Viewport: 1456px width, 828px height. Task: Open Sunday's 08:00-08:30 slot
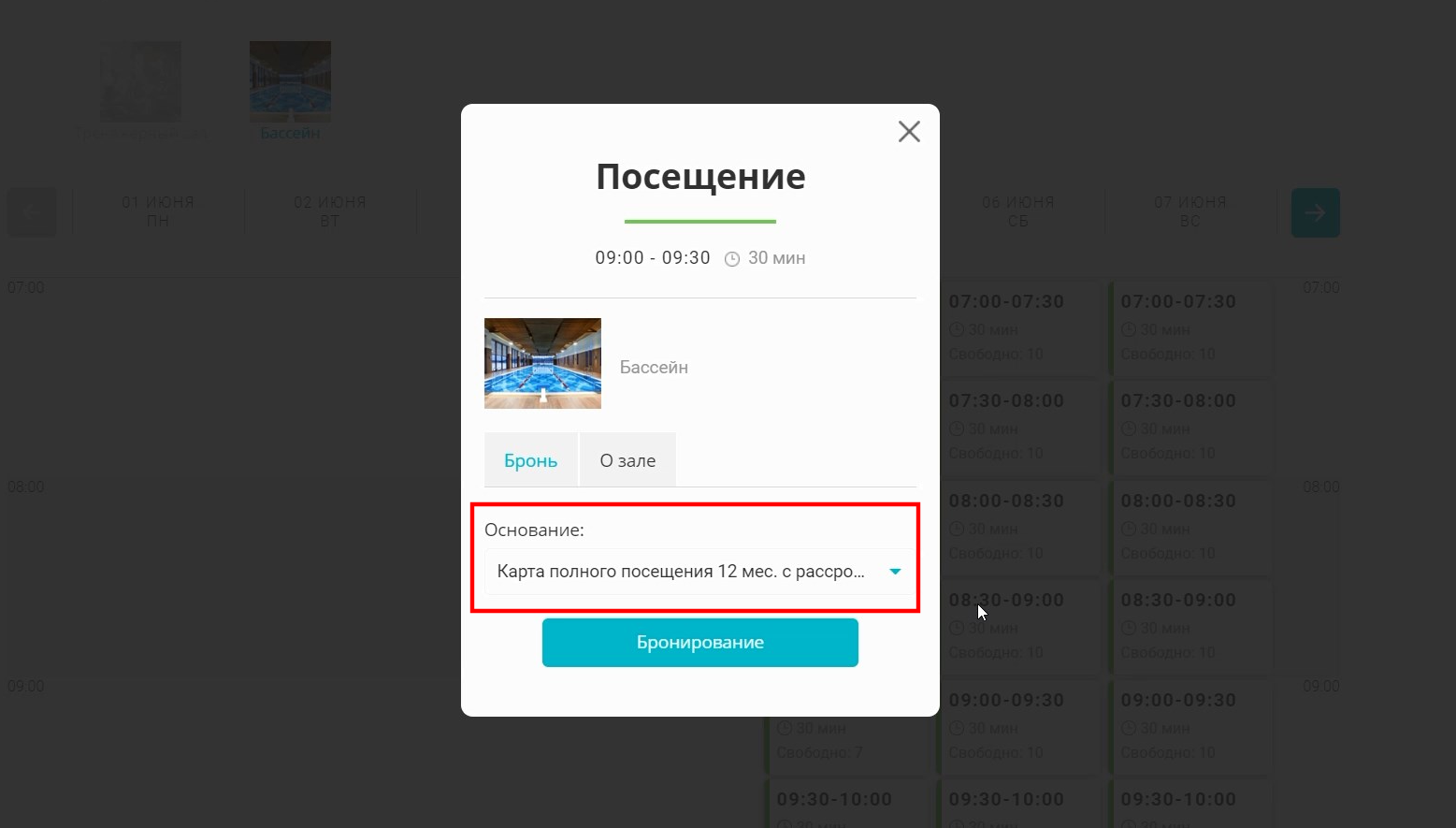coord(1192,528)
